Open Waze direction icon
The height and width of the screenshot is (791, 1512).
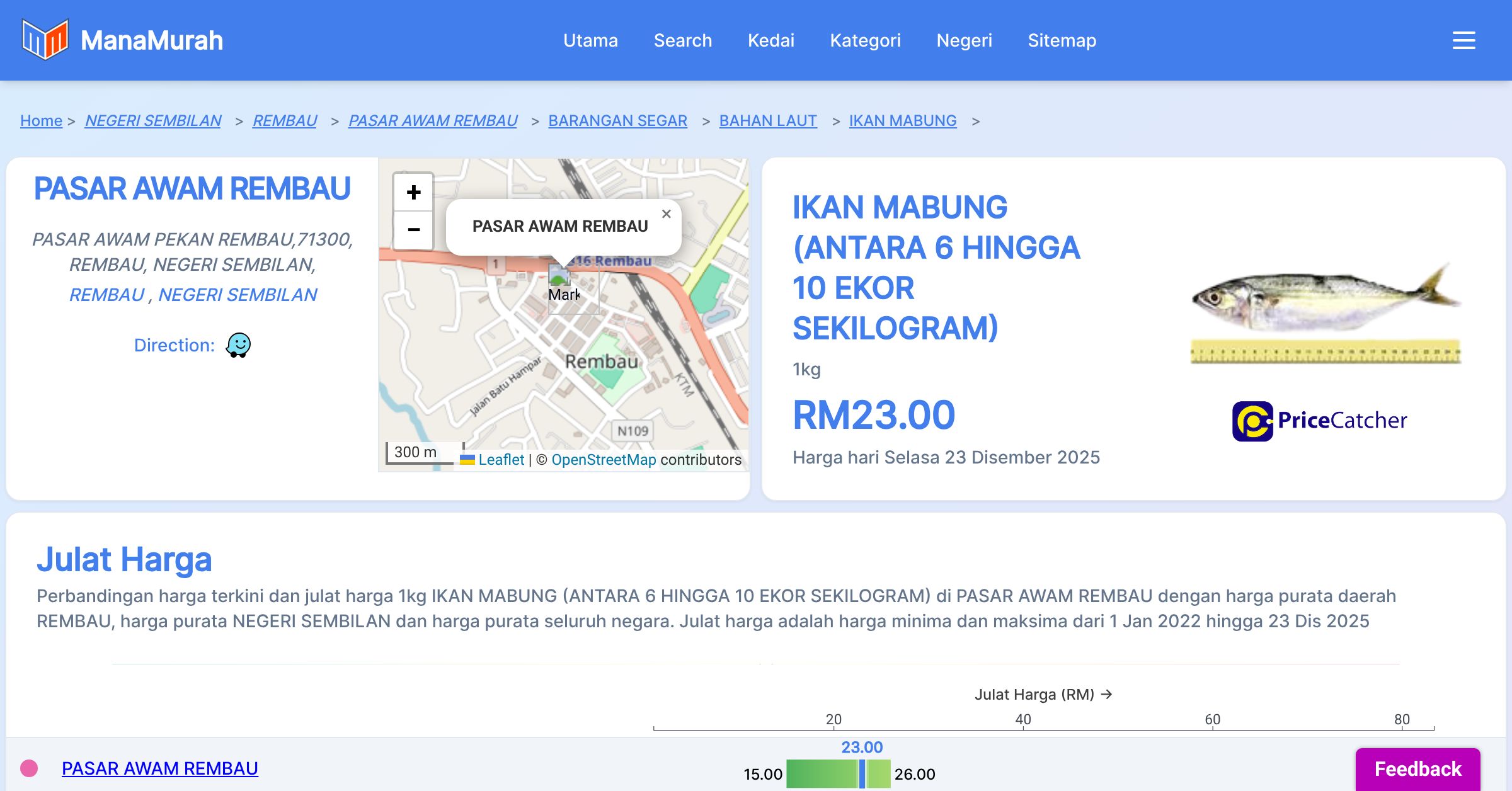point(238,345)
